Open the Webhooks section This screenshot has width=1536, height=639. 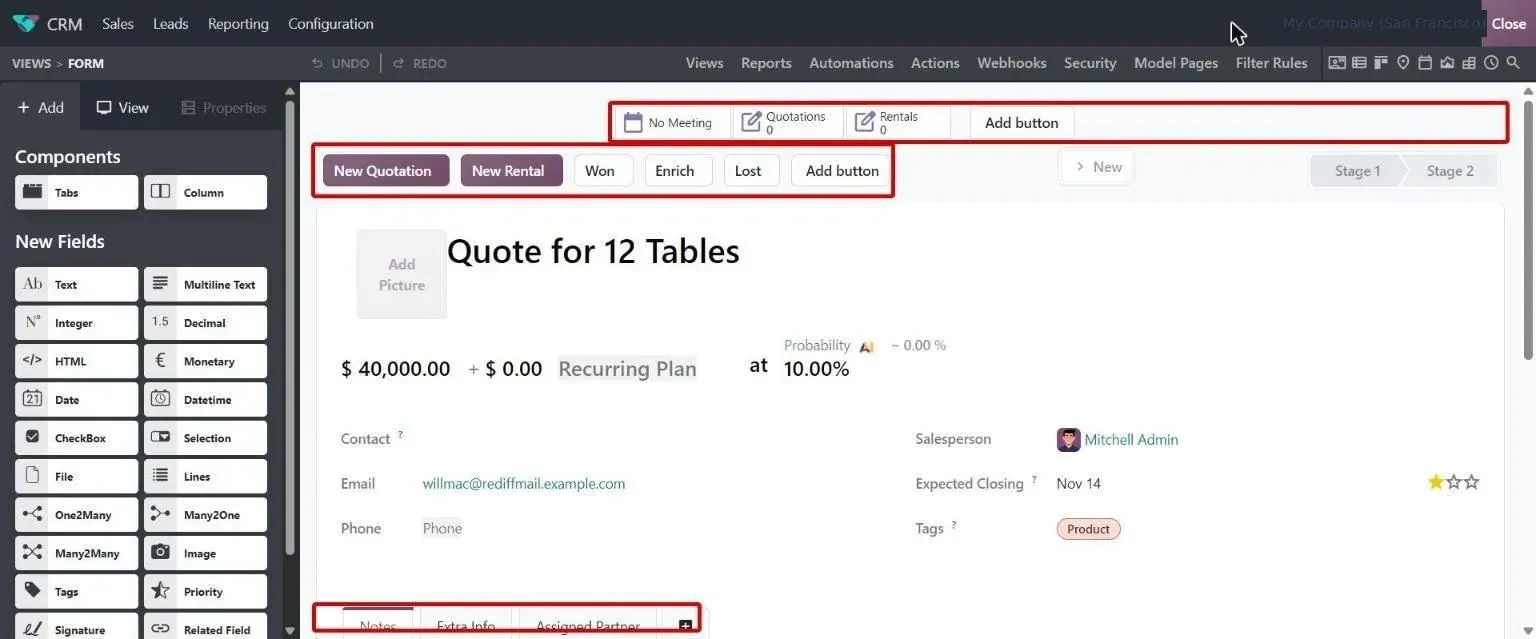click(x=1012, y=63)
